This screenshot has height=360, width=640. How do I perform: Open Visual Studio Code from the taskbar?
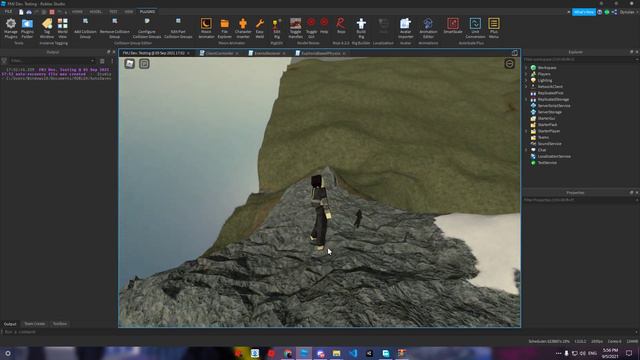353,353
